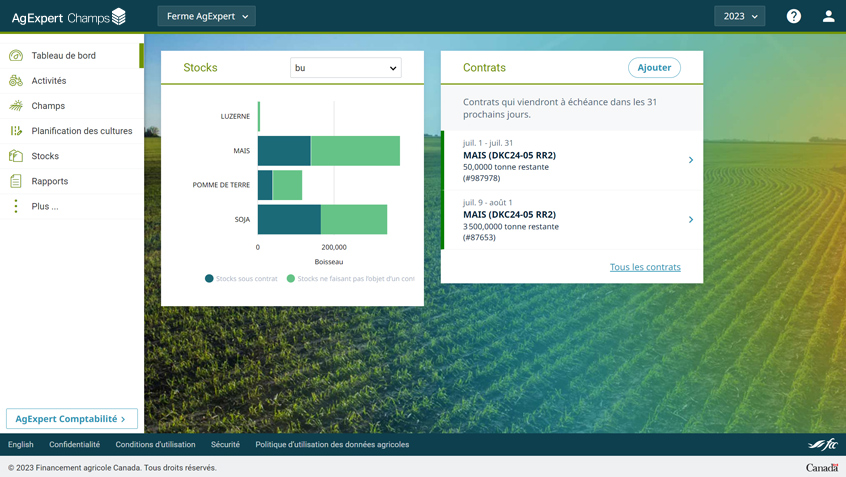Click the LUZERNE bar in chart

click(x=259, y=117)
